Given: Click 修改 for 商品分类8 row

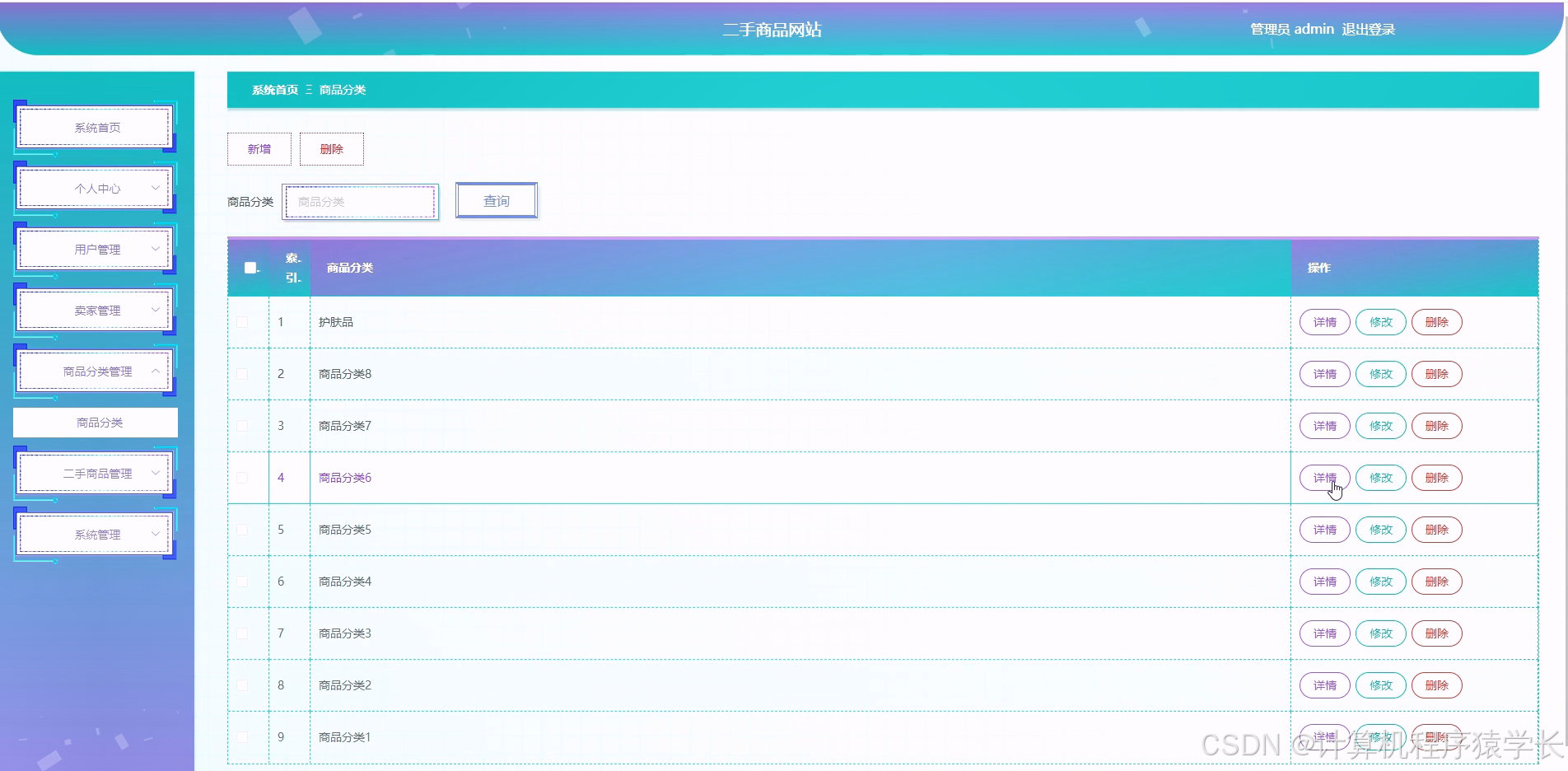Looking at the screenshot, I should 1381,374.
